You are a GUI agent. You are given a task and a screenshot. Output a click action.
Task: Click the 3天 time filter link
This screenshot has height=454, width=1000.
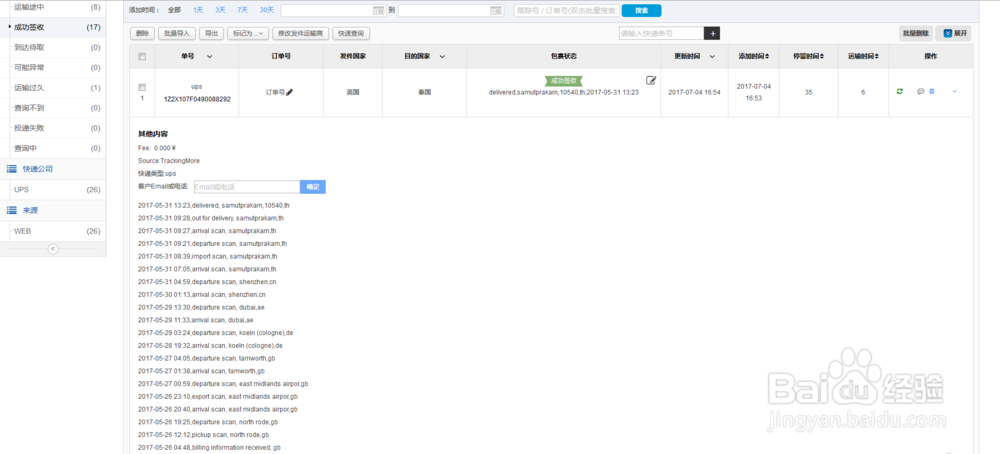[220, 10]
